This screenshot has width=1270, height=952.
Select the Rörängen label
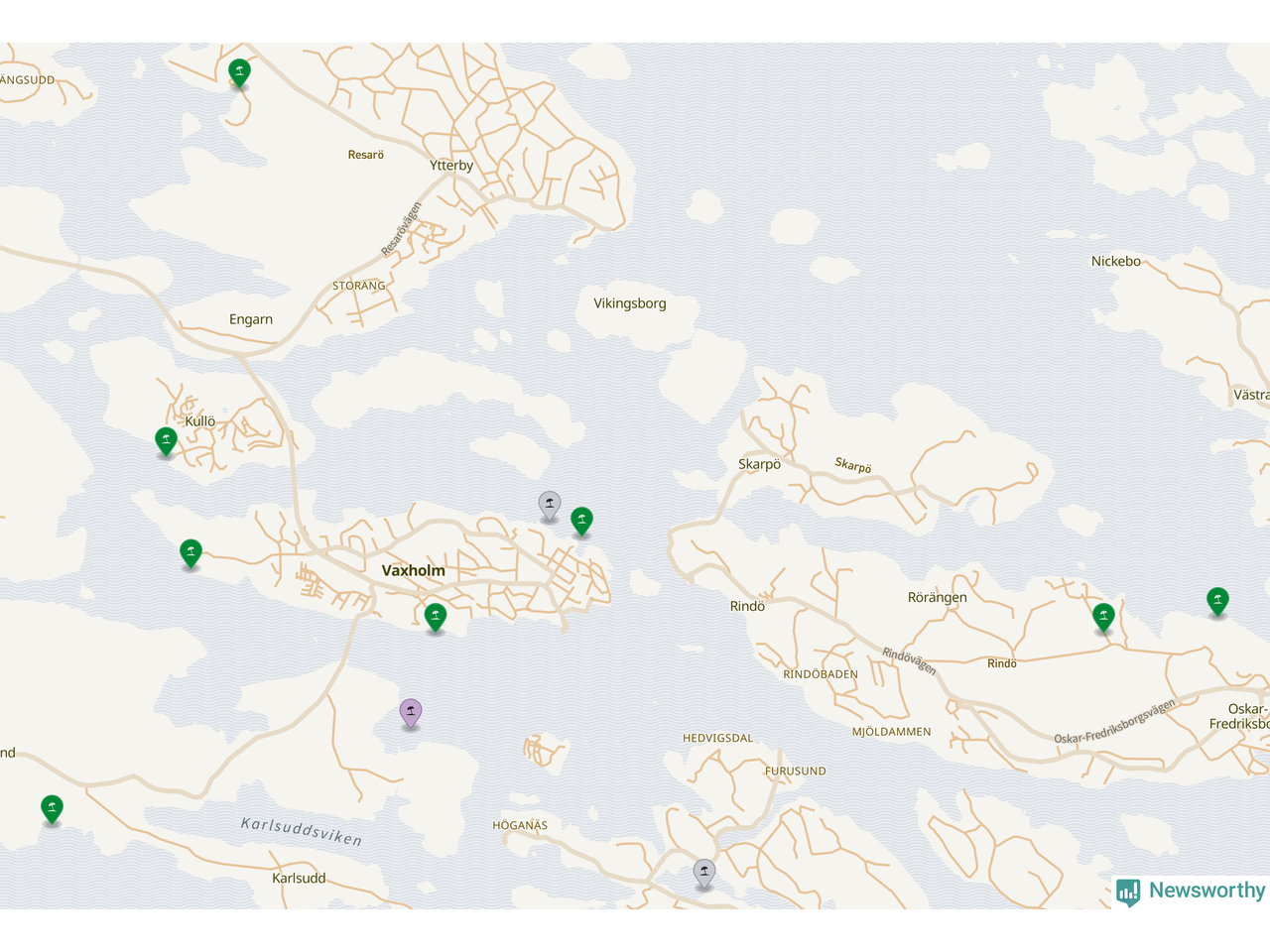[938, 597]
